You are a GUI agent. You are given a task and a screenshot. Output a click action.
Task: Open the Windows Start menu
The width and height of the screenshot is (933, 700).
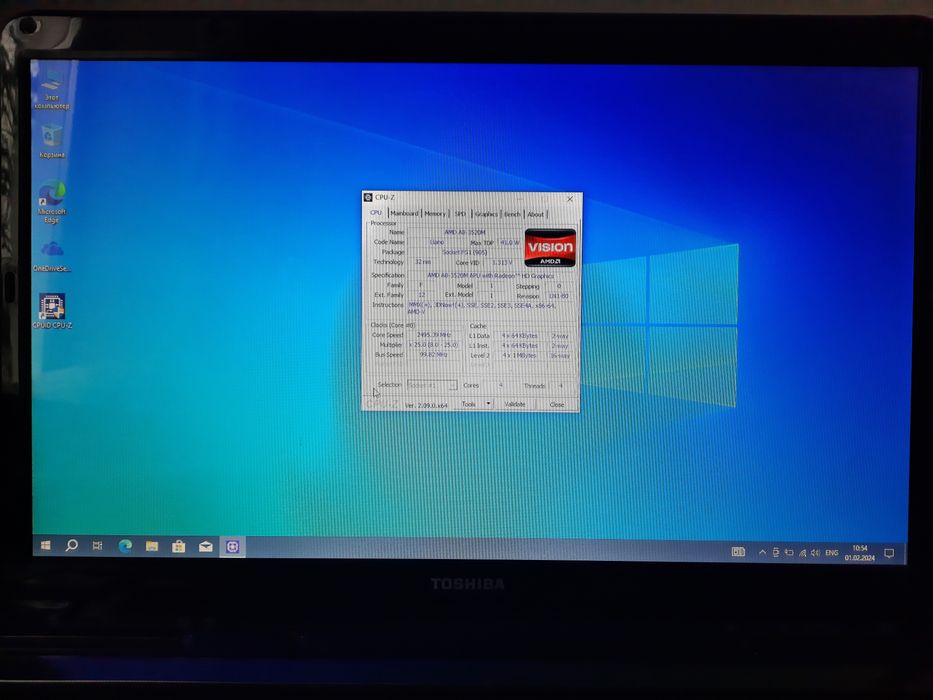[x=45, y=545]
